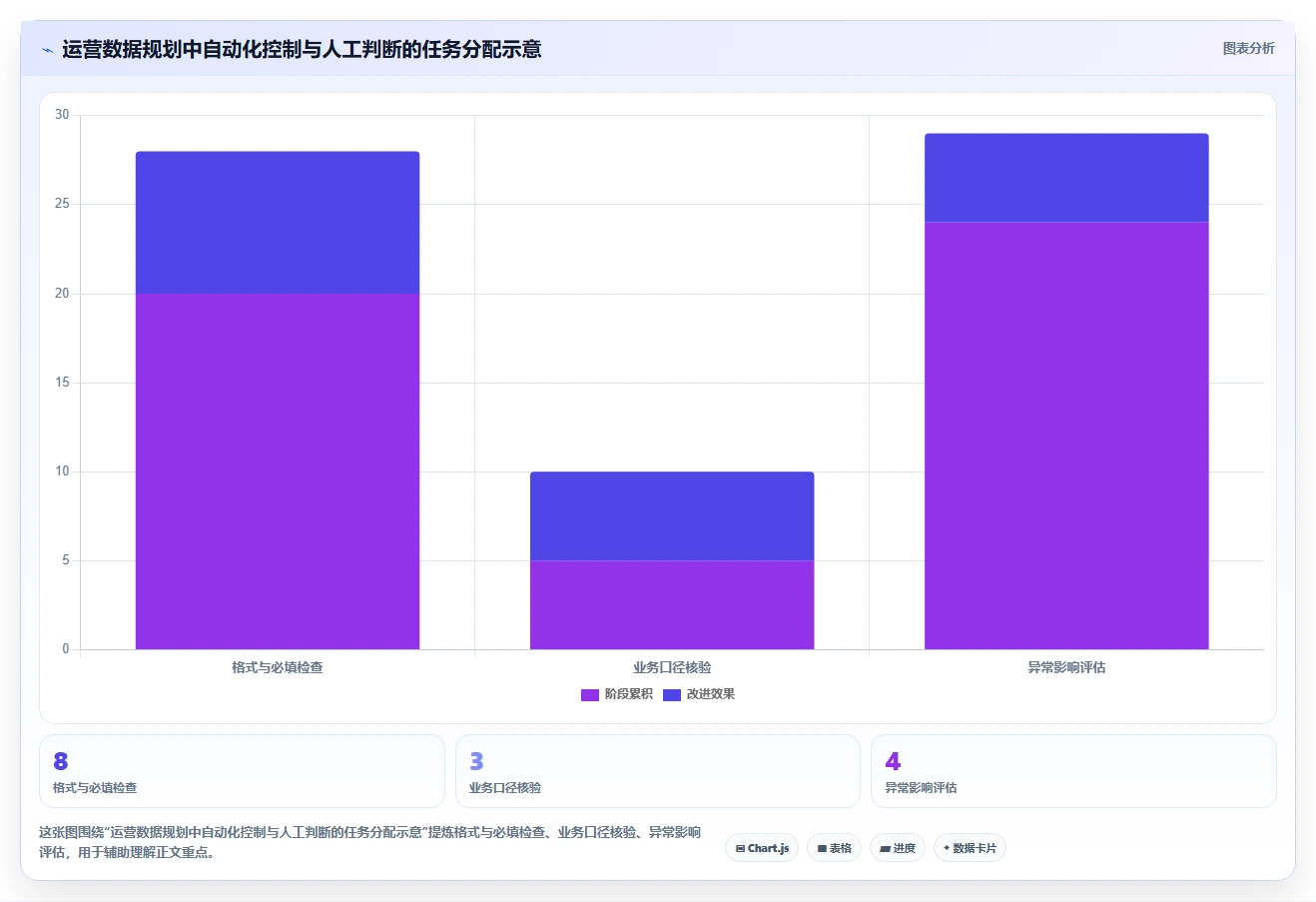Click the x-axis label 业务口径核验
The image size is (1316, 902).
click(x=672, y=667)
